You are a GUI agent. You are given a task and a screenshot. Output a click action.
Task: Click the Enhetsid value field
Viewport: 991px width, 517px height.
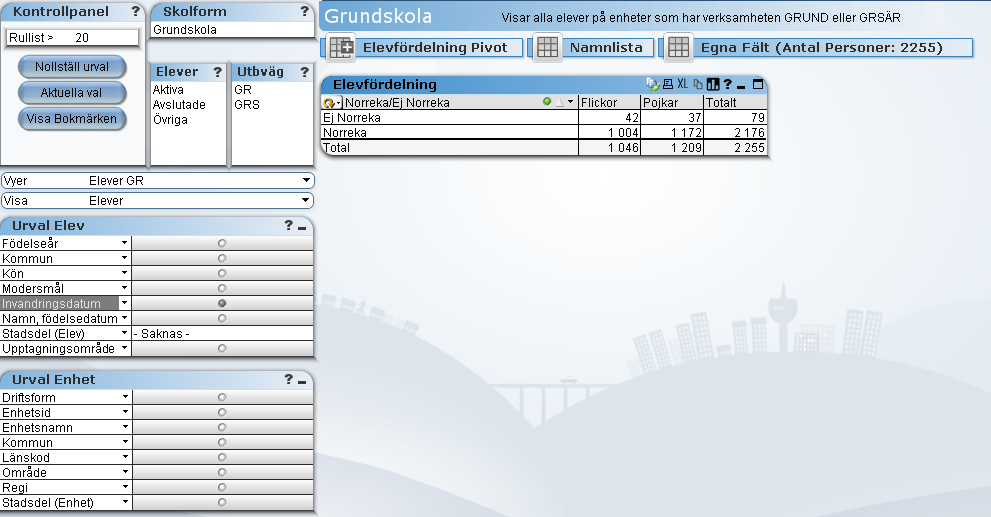(x=222, y=412)
